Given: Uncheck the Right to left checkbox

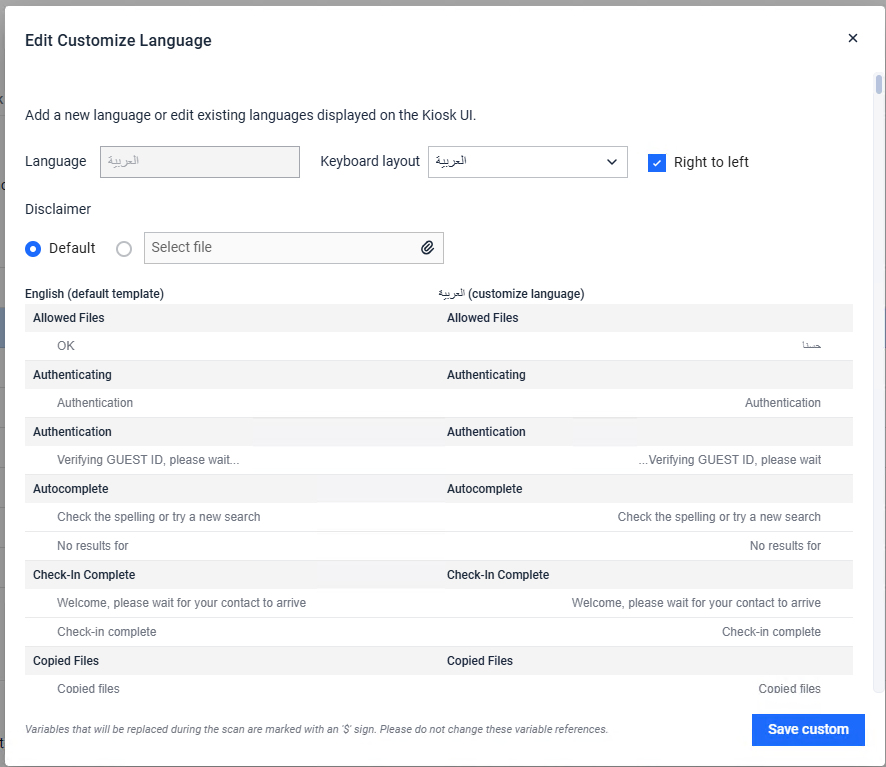Looking at the screenshot, I should point(657,163).
